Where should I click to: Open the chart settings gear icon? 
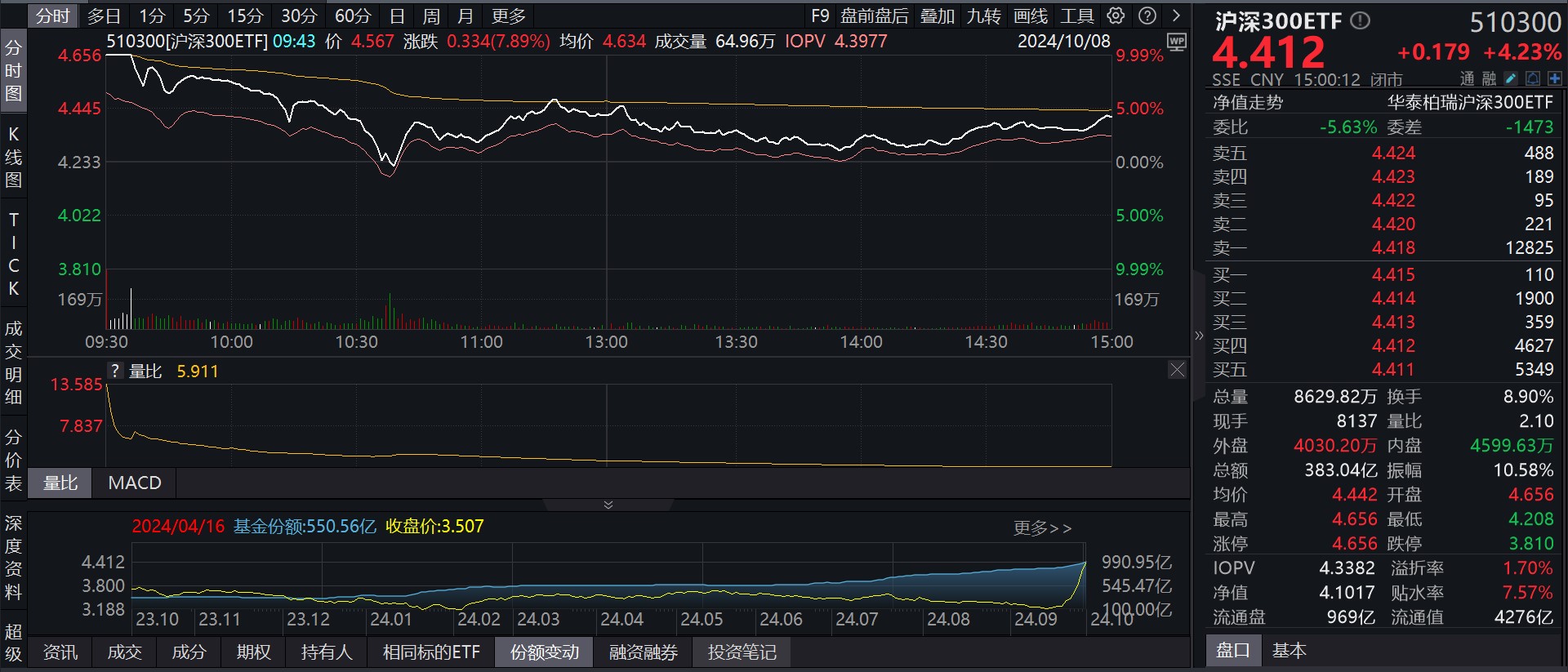(1116, 16)
